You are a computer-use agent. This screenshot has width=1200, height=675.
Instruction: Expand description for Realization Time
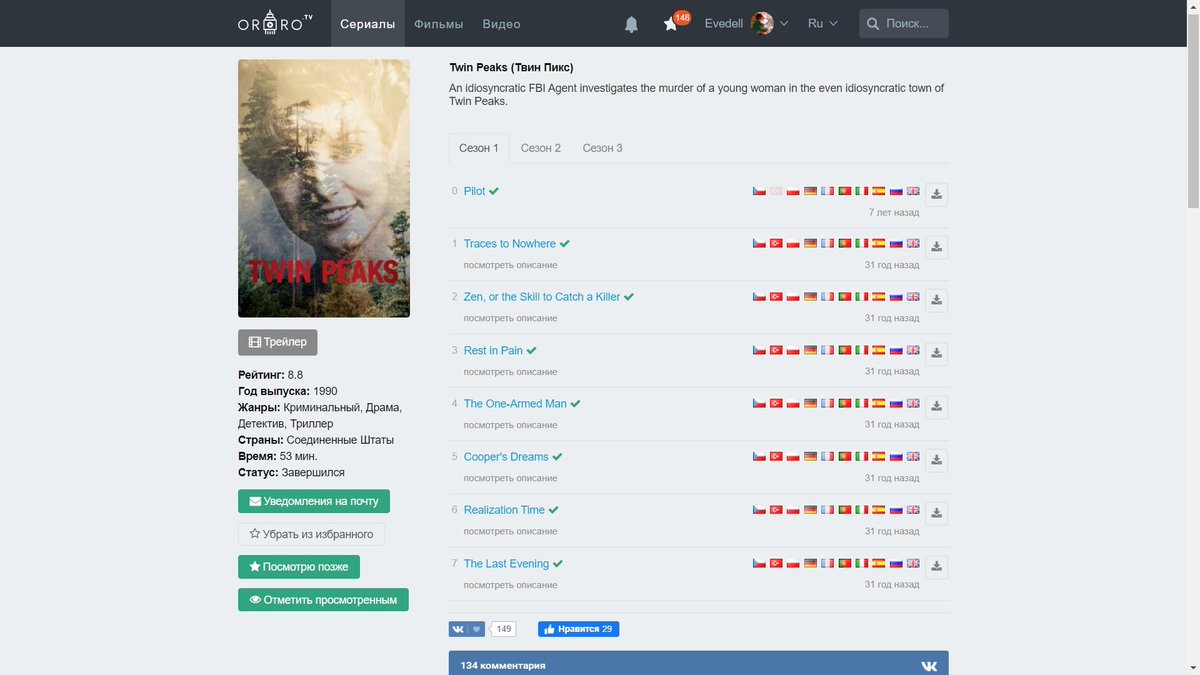pos(510,531)
